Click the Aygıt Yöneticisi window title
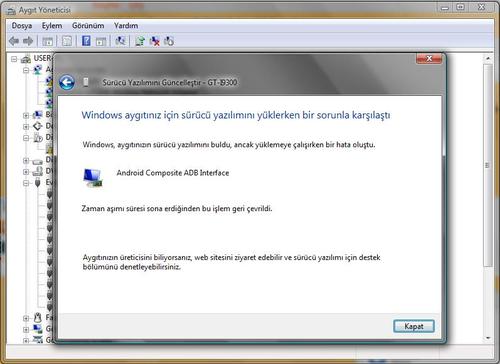The width and height of the screenshot is (500, 364). coord(45,10)
